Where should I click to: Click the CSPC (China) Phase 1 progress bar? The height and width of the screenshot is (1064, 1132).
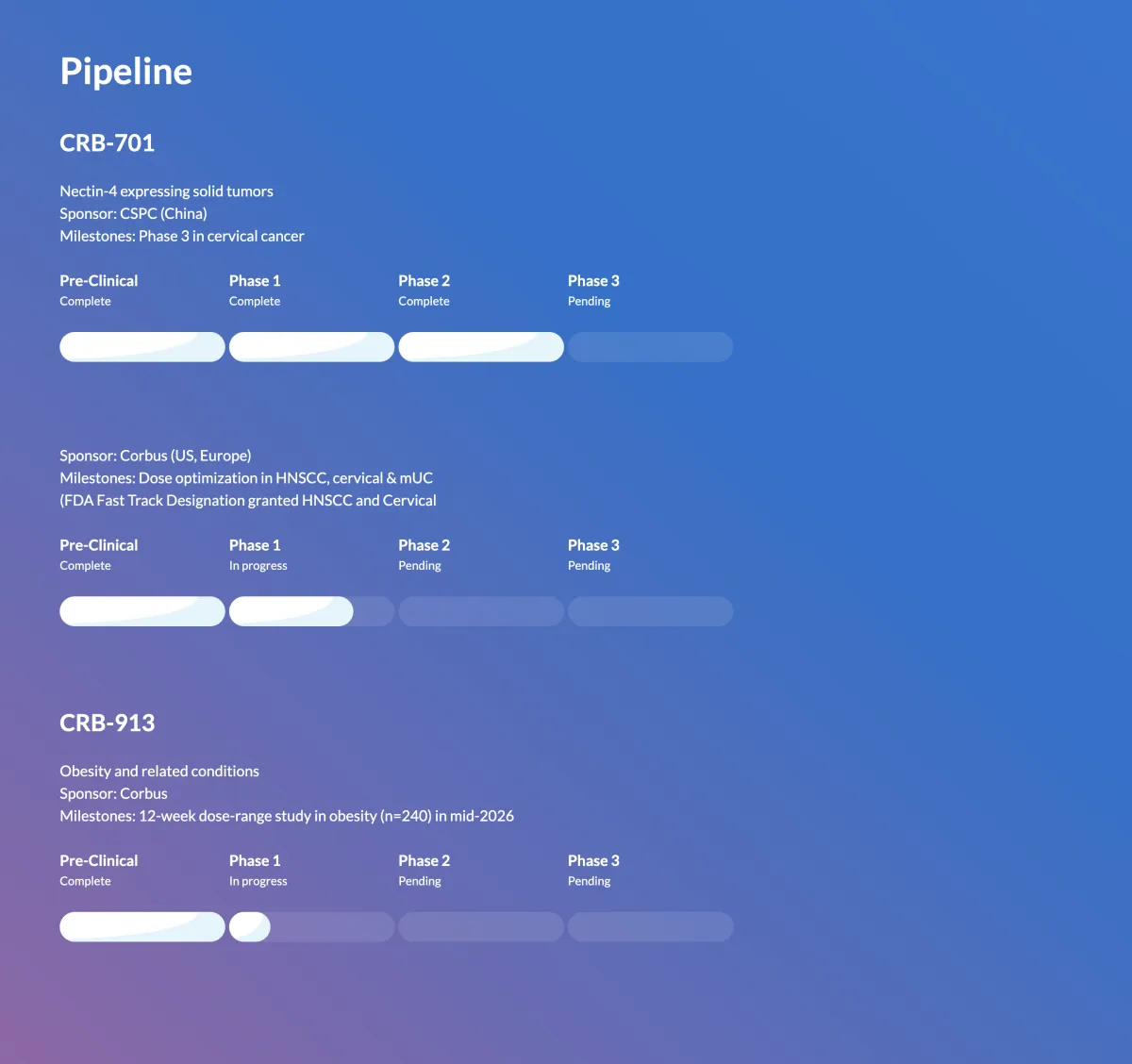(311, 347)
